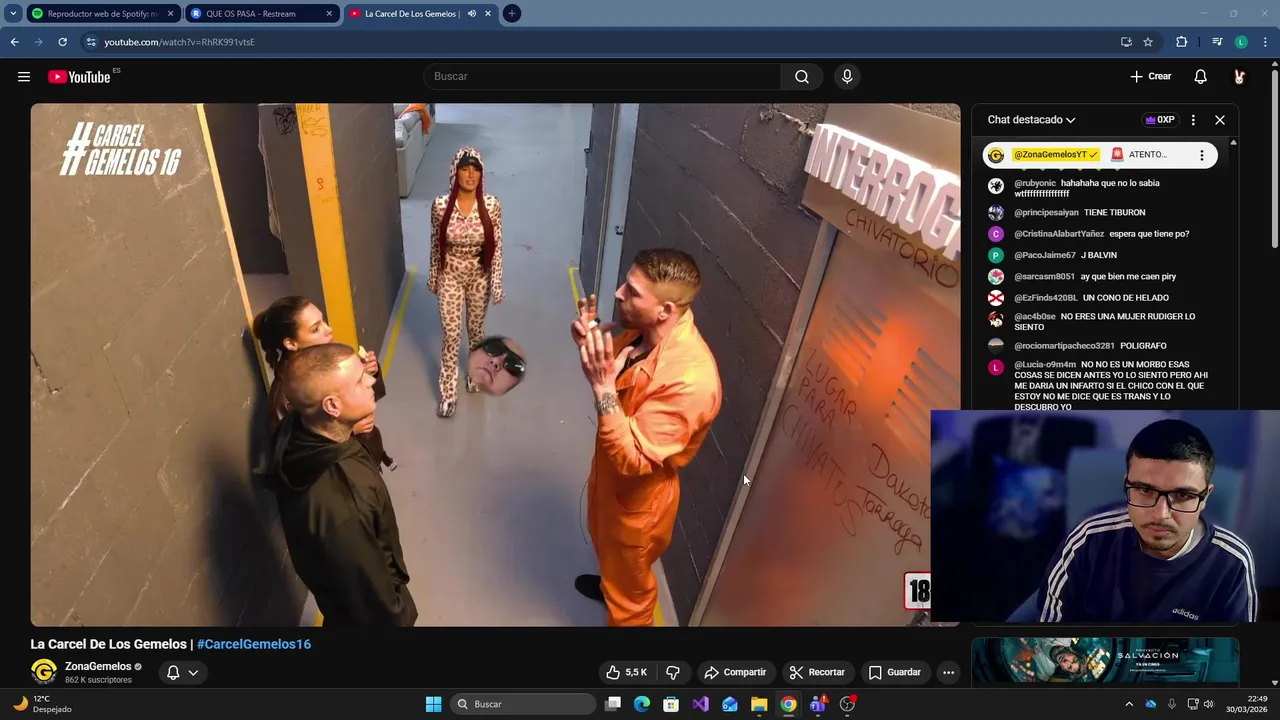Image resolution: width=1280 pixels, height=720 pixels.
Task: Show hidden system tray icons chevron
Action: pyautogui.click(x=1129, y=704)
